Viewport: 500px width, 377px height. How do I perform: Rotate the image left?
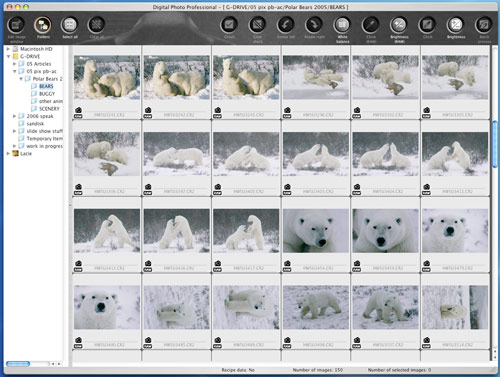click(286, 25)
